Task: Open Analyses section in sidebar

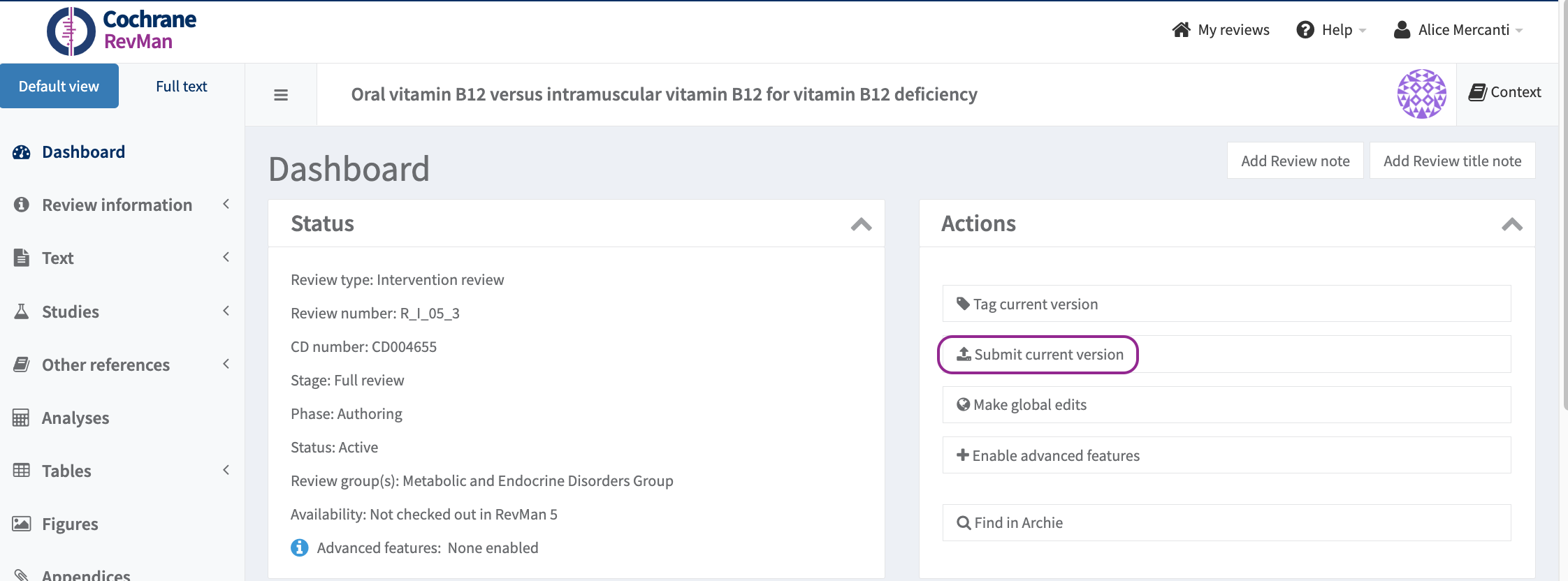Action: (x=75, y=418)
